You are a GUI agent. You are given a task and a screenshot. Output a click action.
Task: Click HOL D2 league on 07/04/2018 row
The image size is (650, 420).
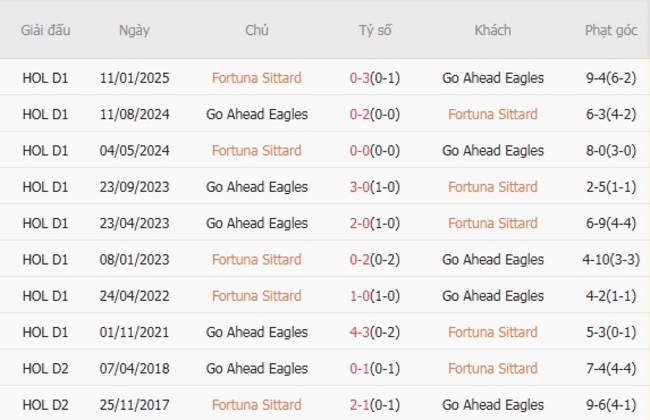(x=45, y=369)
